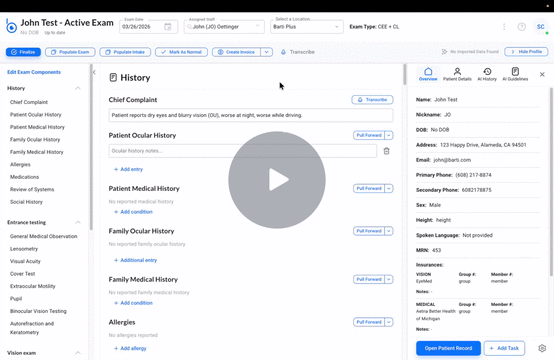Open the SC user avatar menu
This screenshot has height=360, width=554.
pyautogui.click(x=541, y=27)
